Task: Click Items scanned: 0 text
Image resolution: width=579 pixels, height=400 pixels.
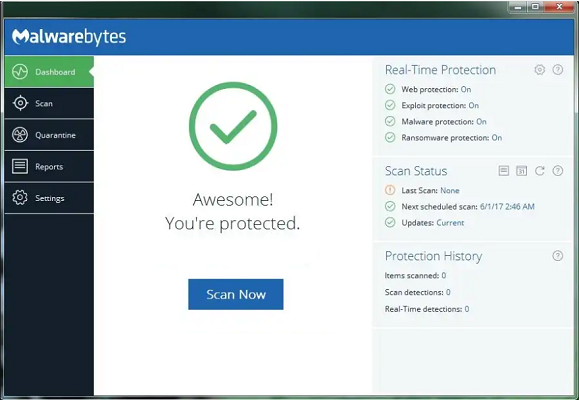Action: [415, 276]
